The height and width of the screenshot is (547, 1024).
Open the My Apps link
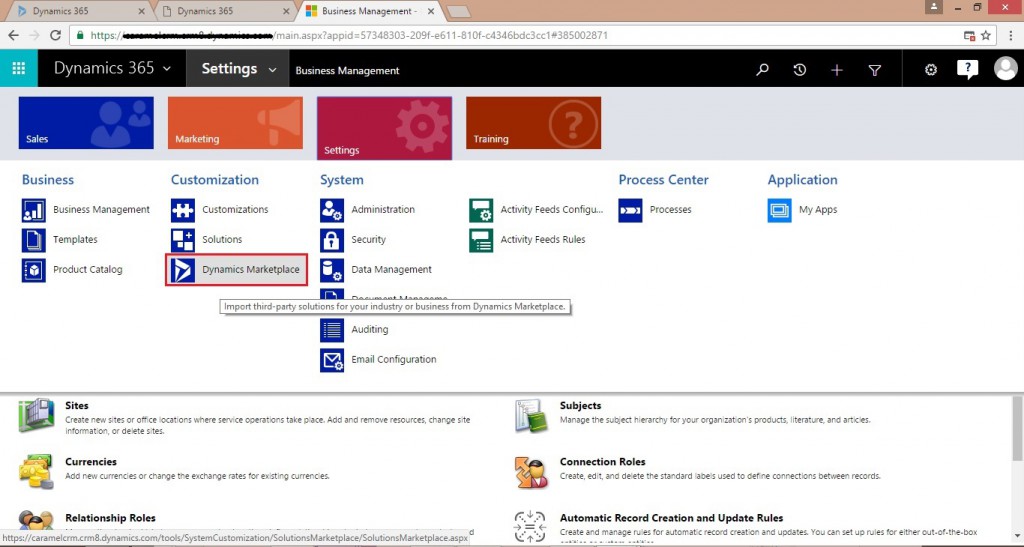click(818, 210)
